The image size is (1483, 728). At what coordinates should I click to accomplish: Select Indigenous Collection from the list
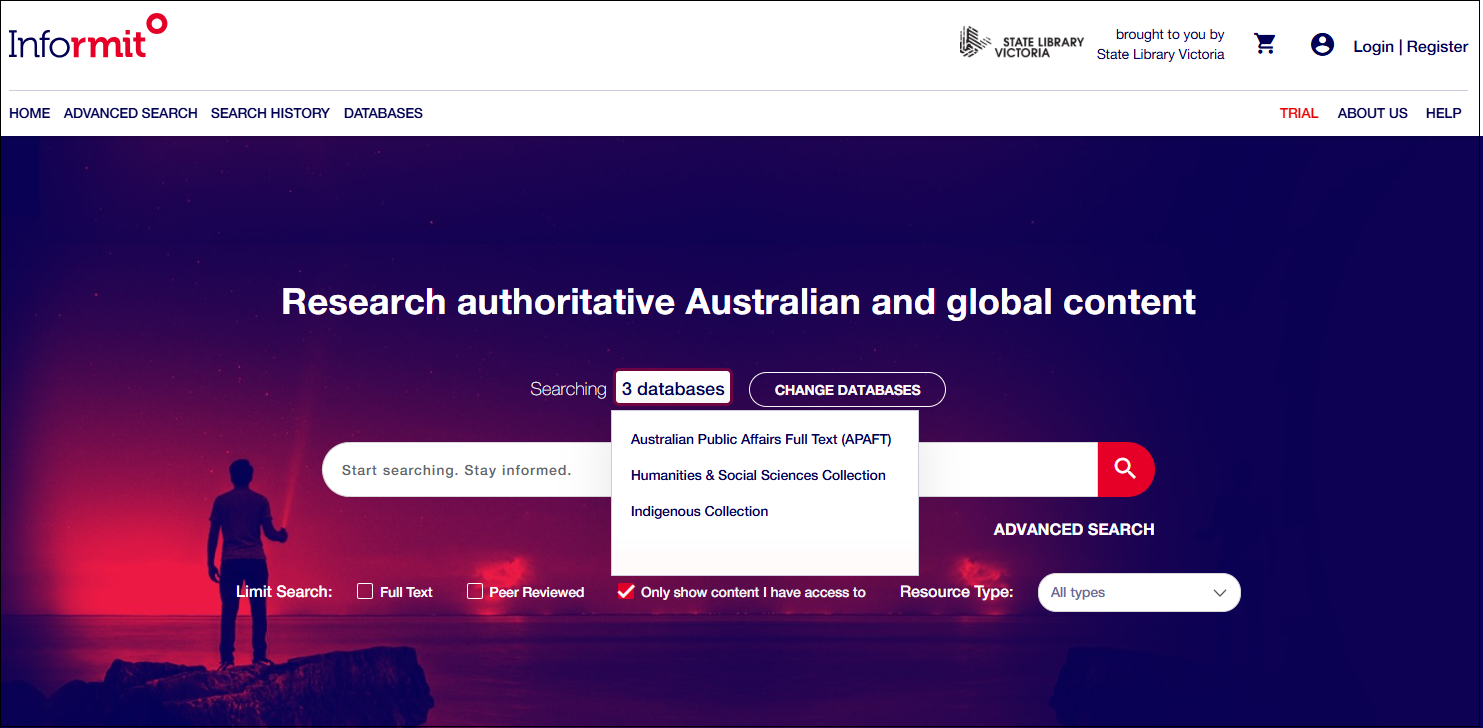click(699, 511)
